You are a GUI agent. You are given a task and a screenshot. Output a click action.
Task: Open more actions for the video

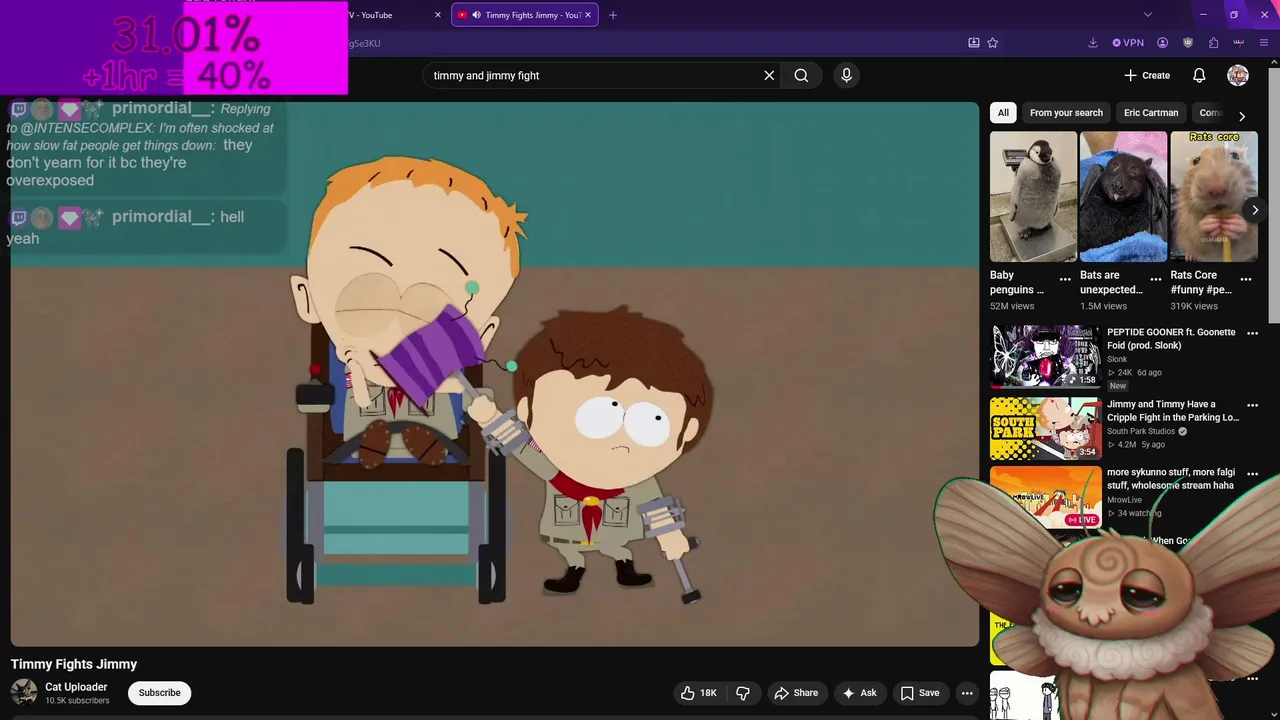(967, 693)
